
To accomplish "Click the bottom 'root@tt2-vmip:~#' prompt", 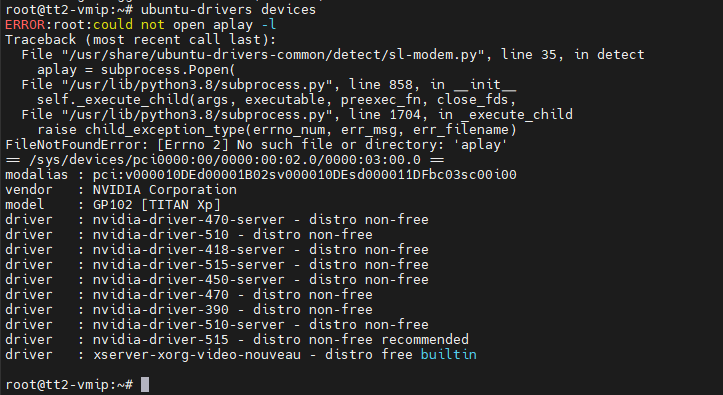I will click(69, 384).
